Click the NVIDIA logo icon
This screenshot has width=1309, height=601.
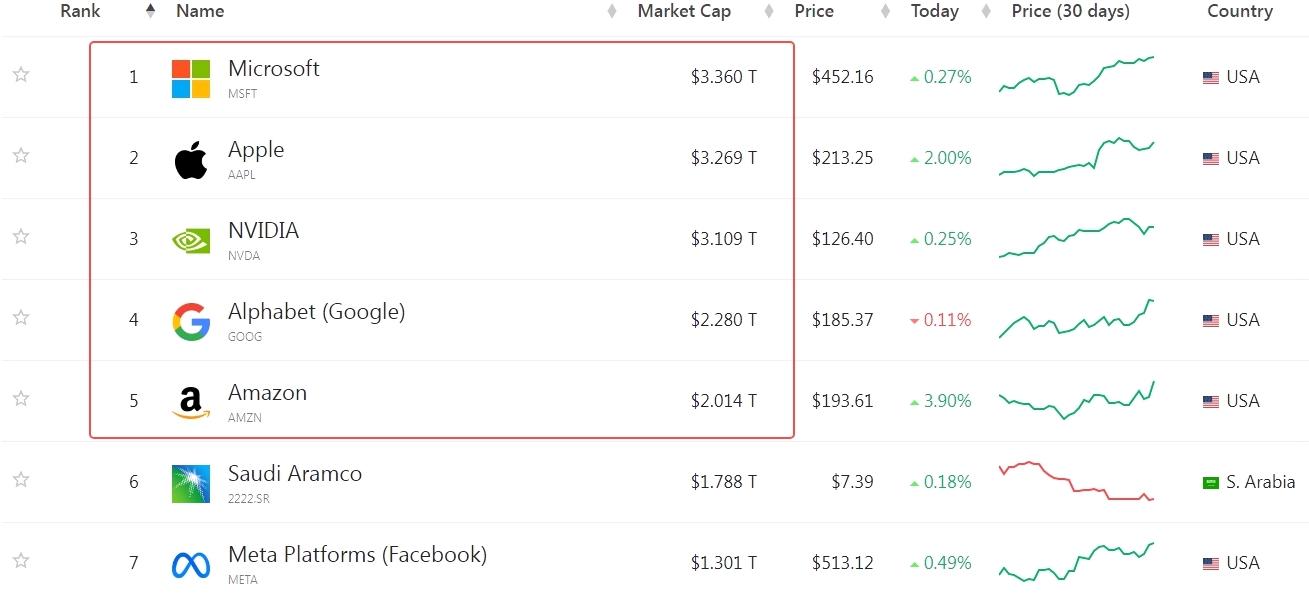191,241
